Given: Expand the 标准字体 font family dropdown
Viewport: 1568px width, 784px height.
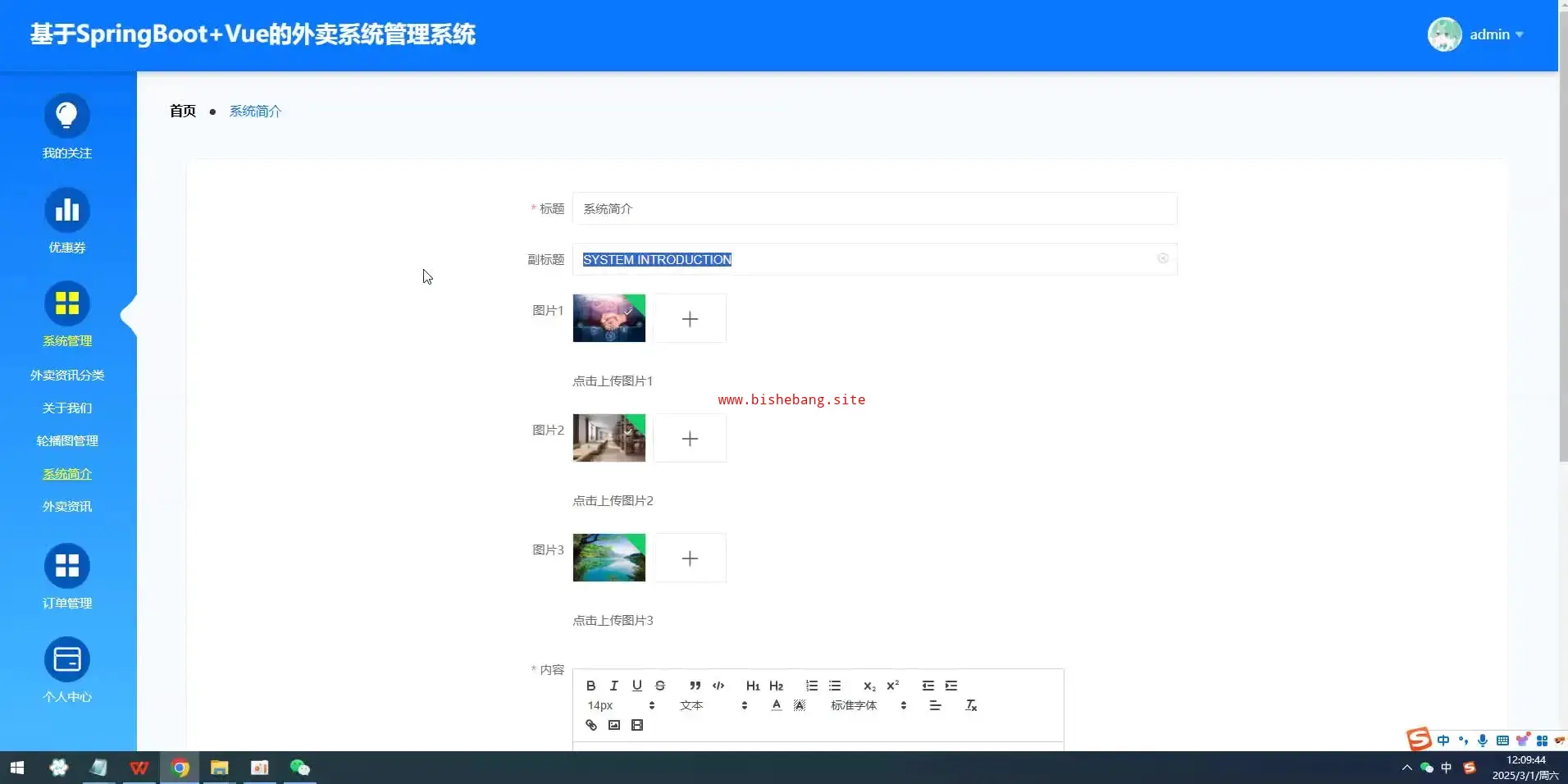Looking at the screenshot, I should (868, 705).
